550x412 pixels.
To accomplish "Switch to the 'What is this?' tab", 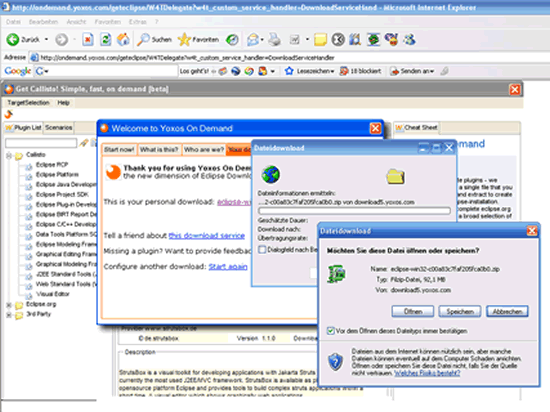I will click(x=159, y=150).
